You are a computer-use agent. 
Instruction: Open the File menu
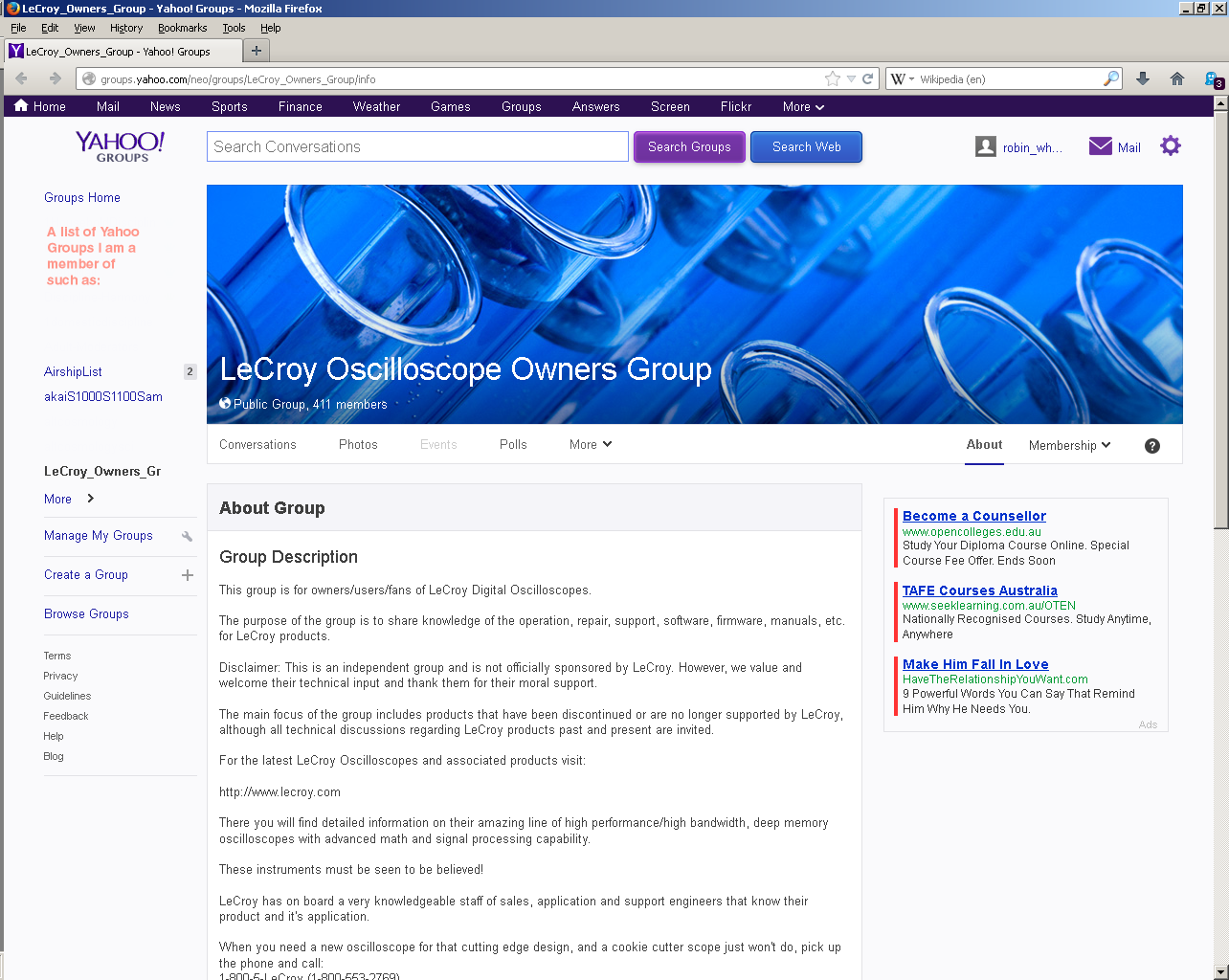pyautogui.click(x=18, y=28)
